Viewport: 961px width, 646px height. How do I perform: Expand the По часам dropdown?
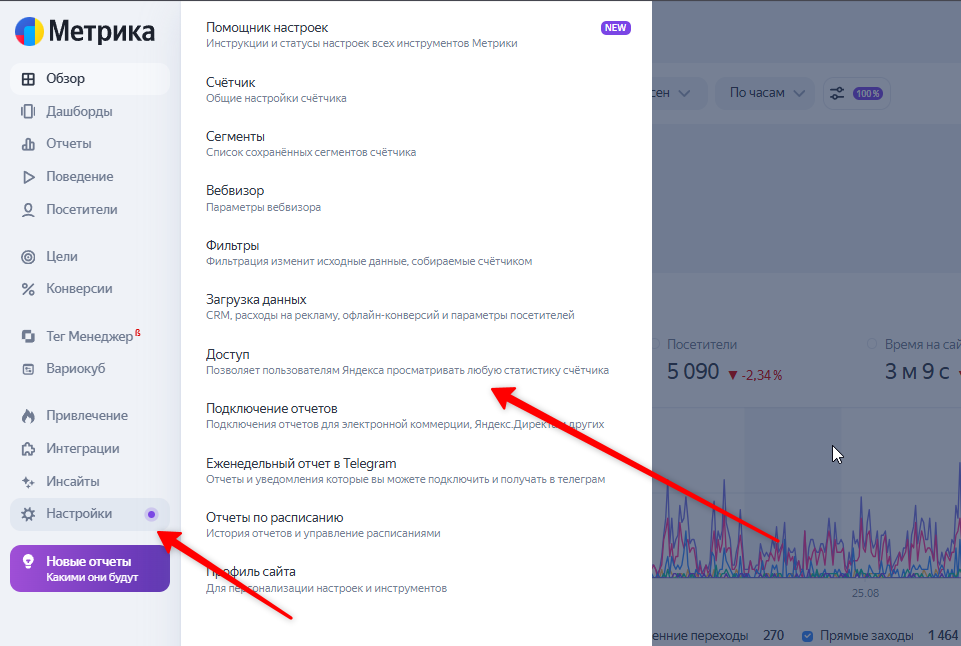(x=766, y=93)
